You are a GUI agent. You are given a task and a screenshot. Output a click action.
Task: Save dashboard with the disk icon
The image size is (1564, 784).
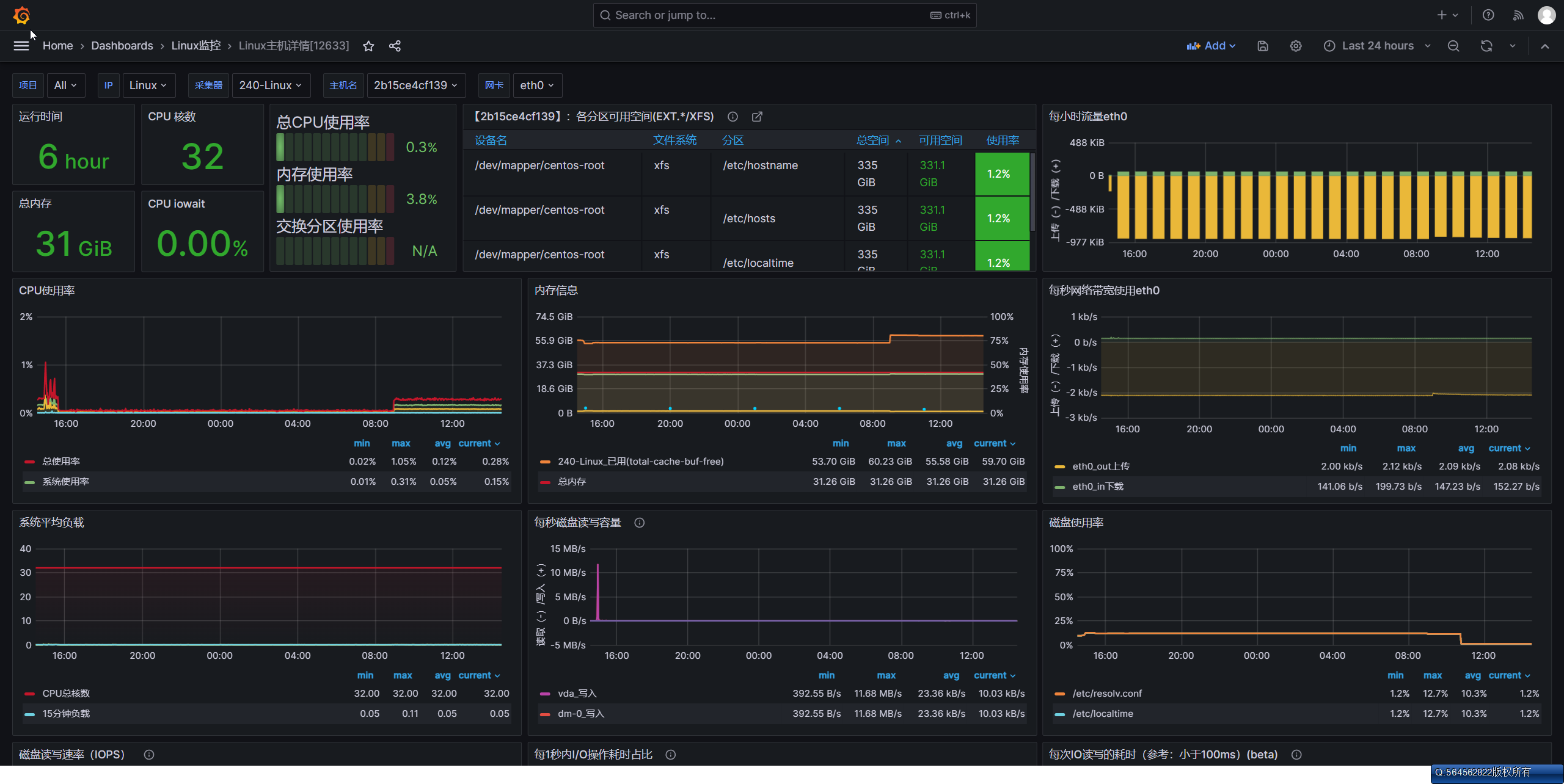coord(1263,46)
